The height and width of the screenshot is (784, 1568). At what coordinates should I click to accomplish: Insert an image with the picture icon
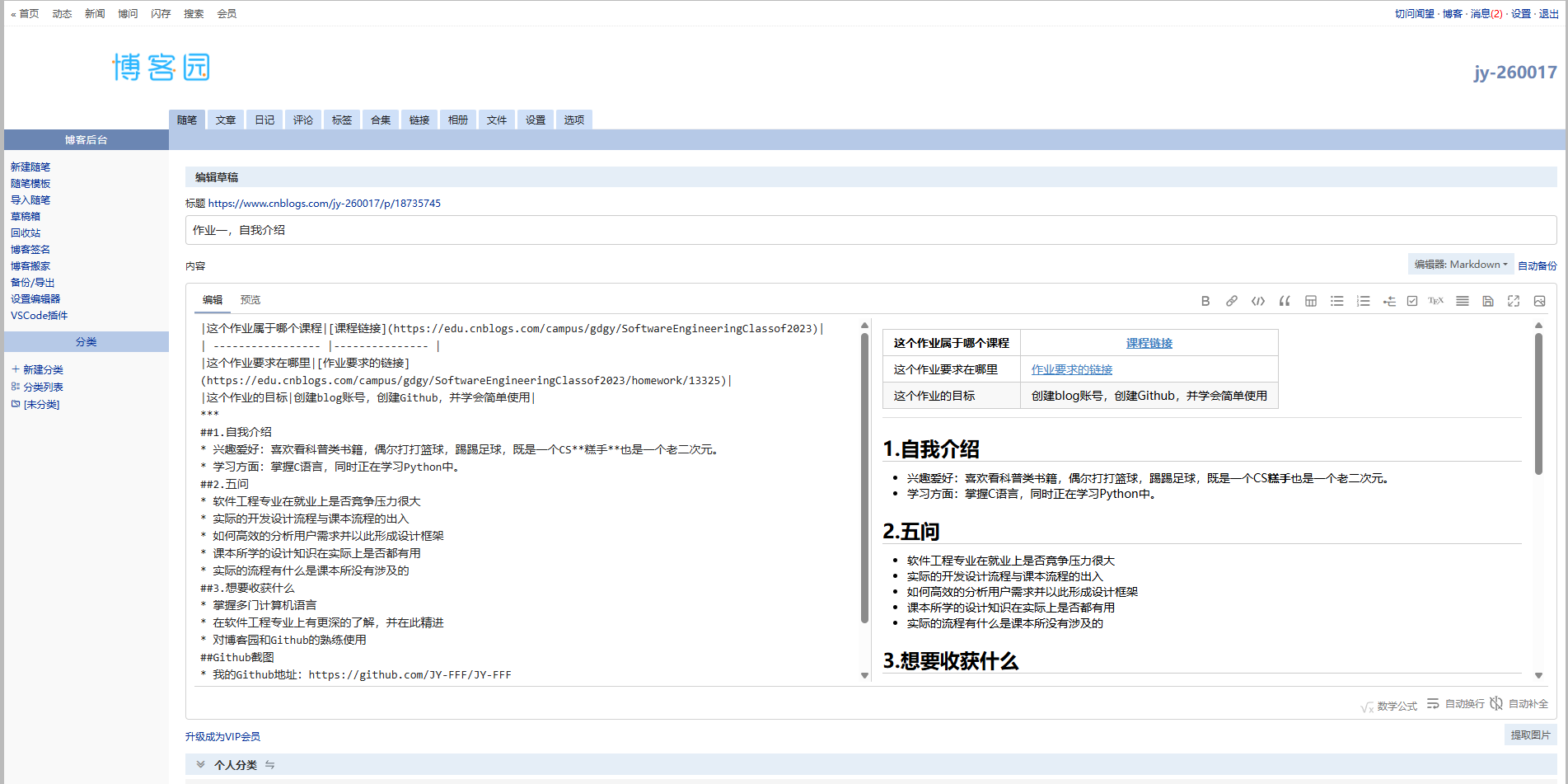point(1539,301)
